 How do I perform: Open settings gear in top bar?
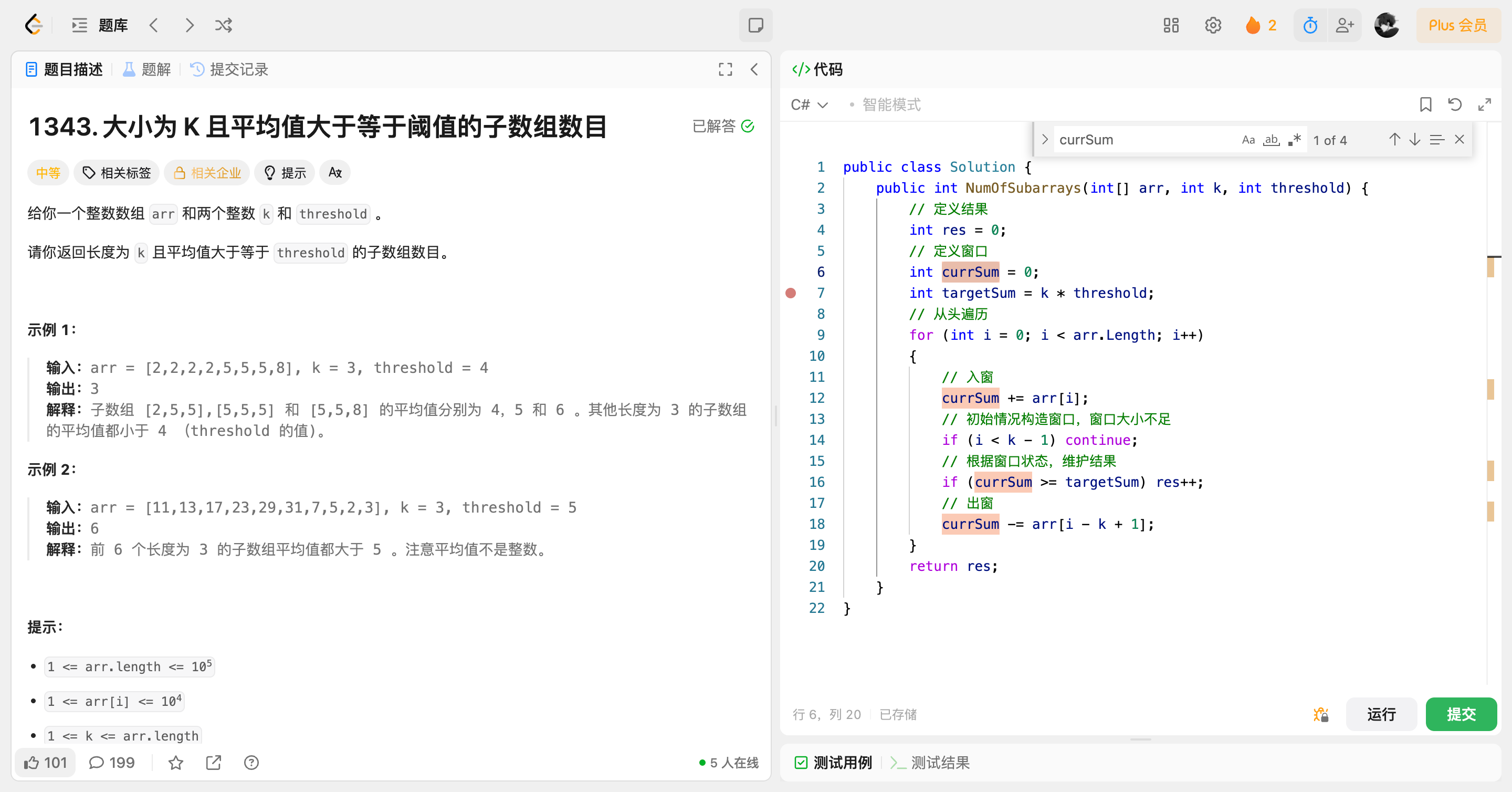[x=1213, y=25]
